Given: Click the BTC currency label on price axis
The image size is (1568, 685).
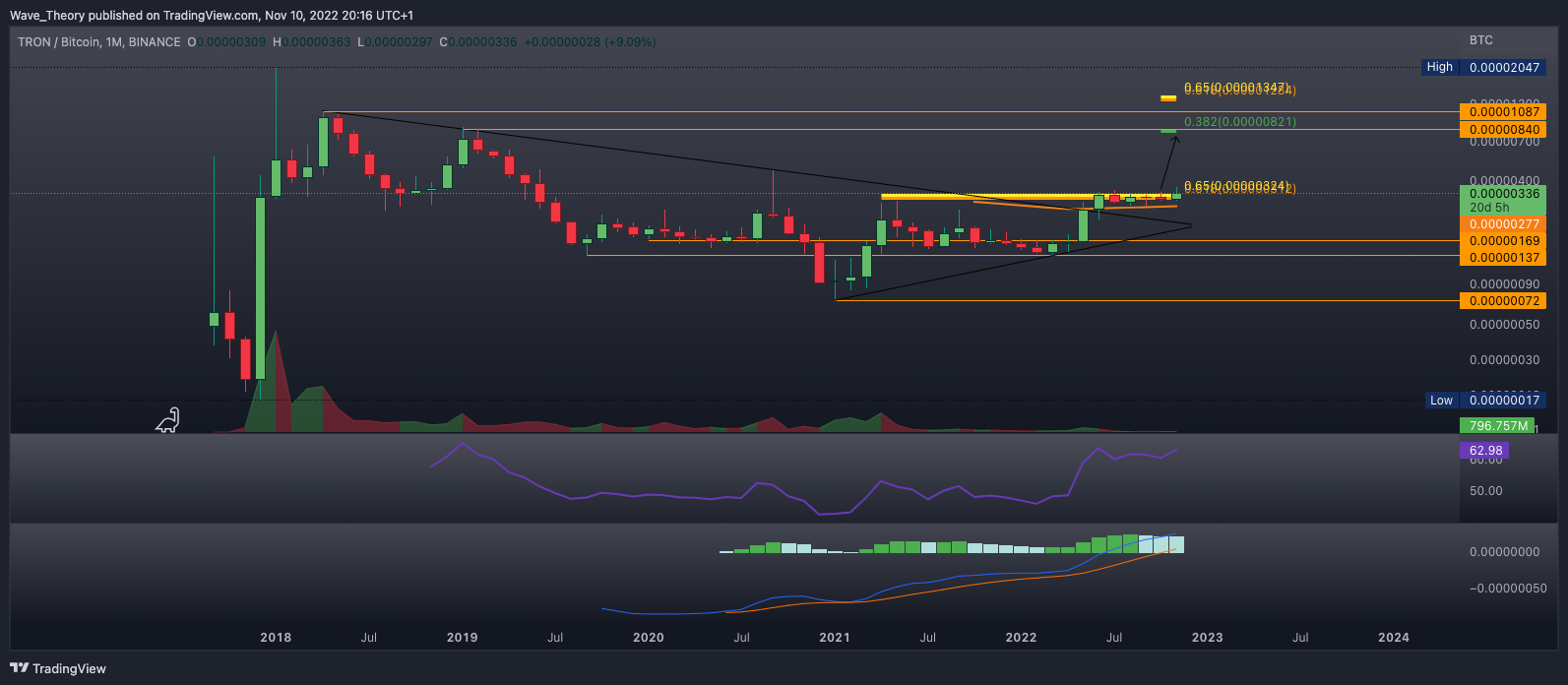Looking at the screenshot, I should tap(1480, 40).
